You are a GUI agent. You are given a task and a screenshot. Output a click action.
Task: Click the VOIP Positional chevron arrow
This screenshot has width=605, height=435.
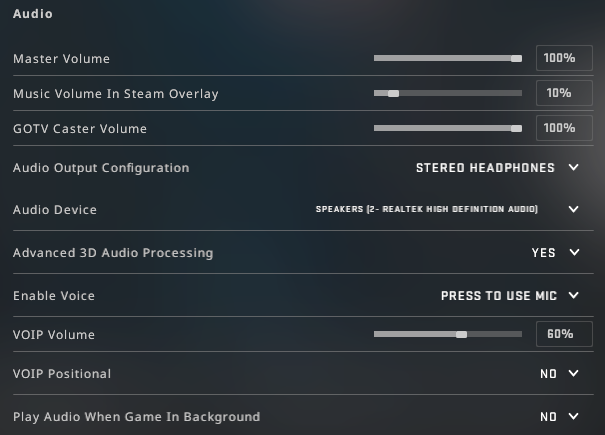(574, 374)
